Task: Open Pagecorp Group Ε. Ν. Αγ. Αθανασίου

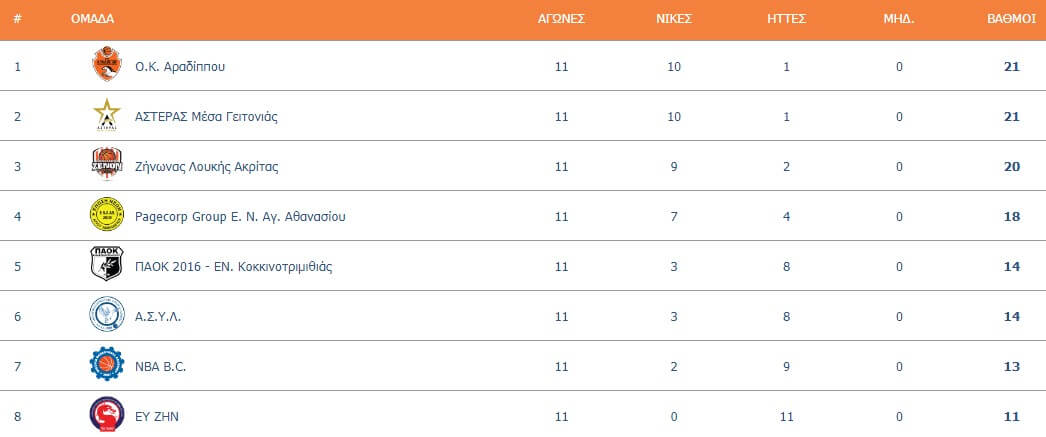Action: [x=240, y=217]
